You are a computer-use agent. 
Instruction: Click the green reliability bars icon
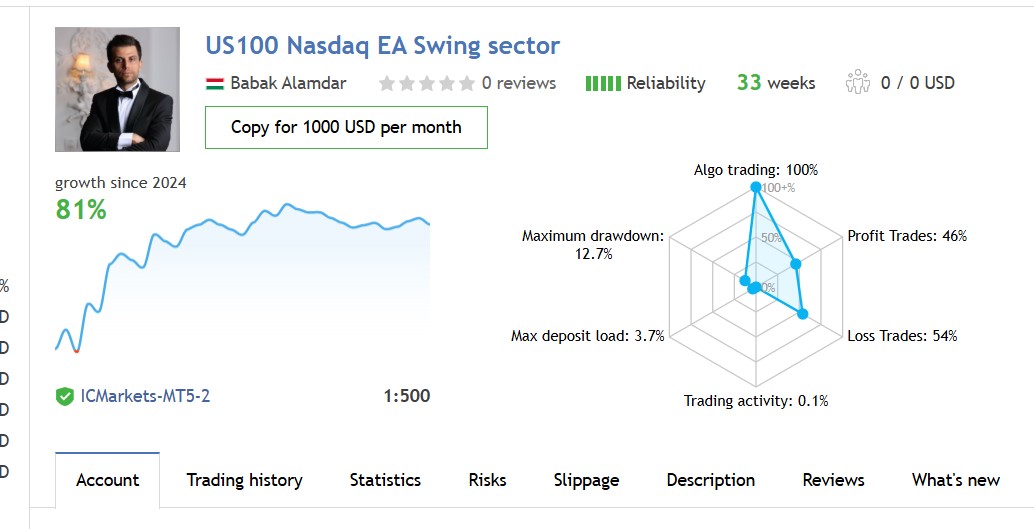coord(603,83)
